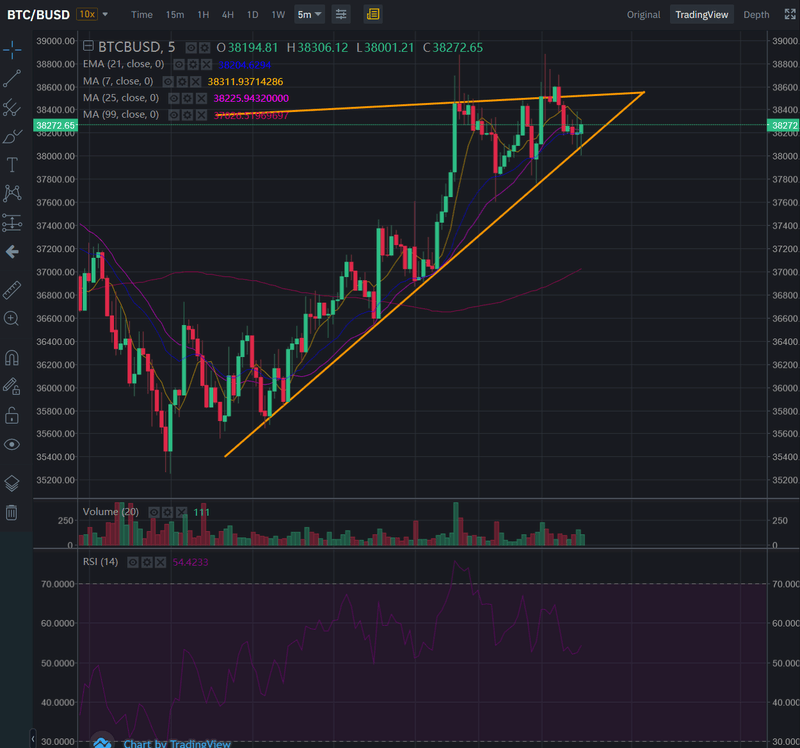
Task: Collapse the BTCBUSD indicator legend
Action: [88, 46]
